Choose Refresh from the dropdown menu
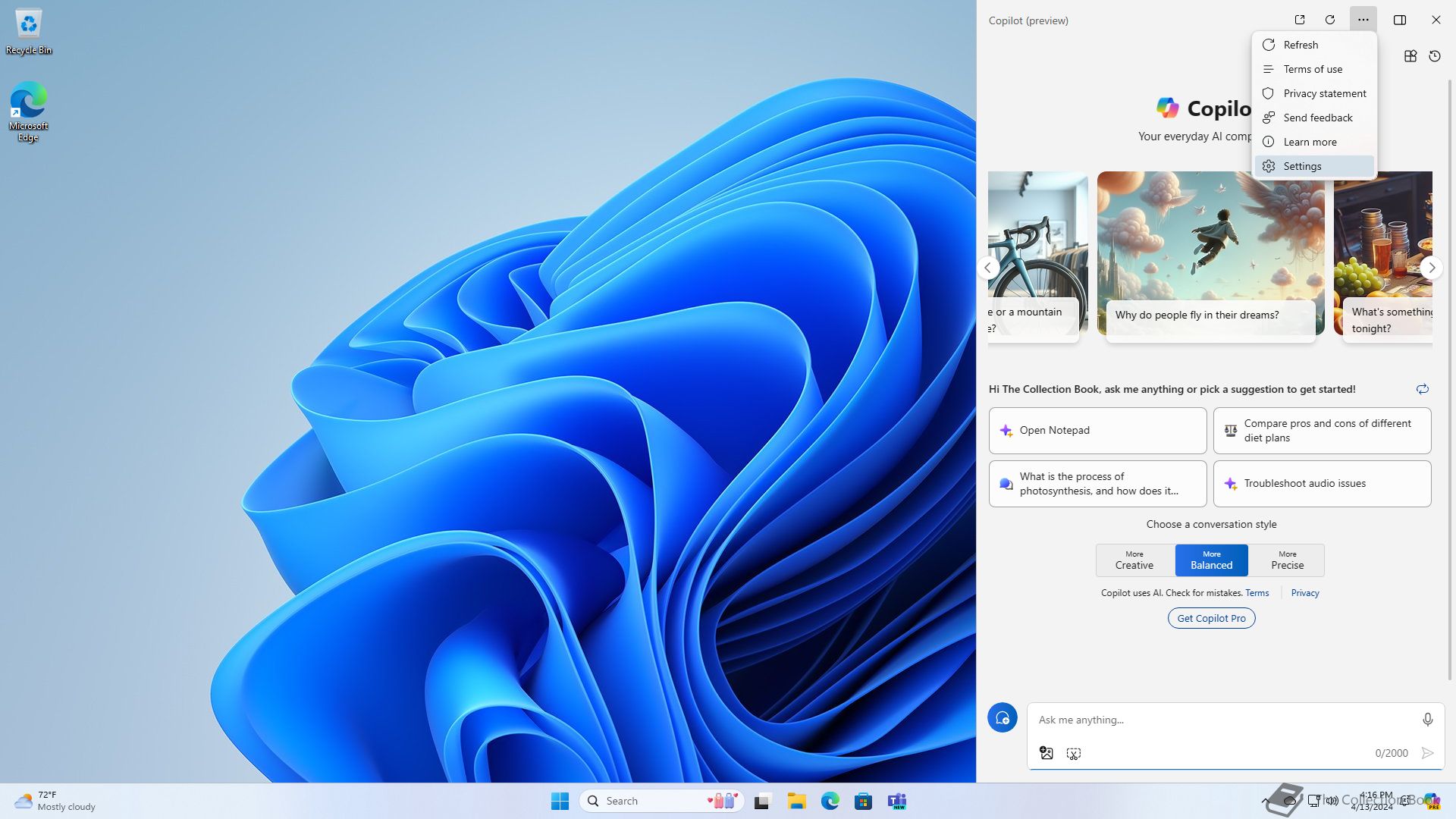The height and width of the screenshot is (819, 1456). coord(1314,45)
